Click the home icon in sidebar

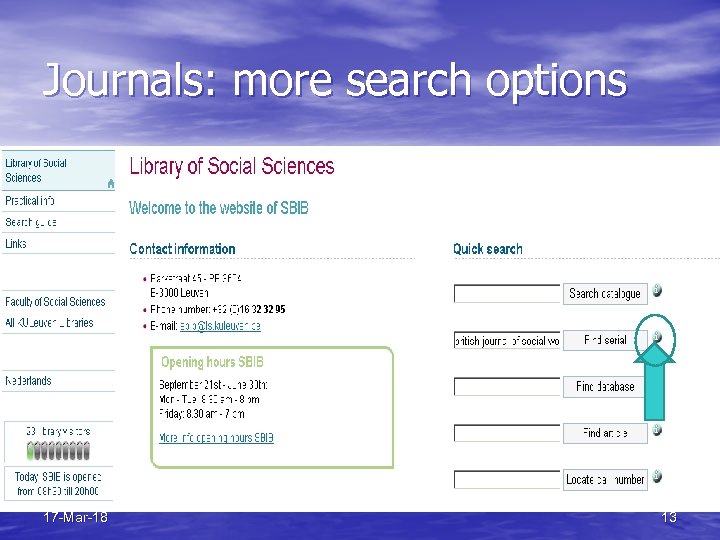pos(111,184)
